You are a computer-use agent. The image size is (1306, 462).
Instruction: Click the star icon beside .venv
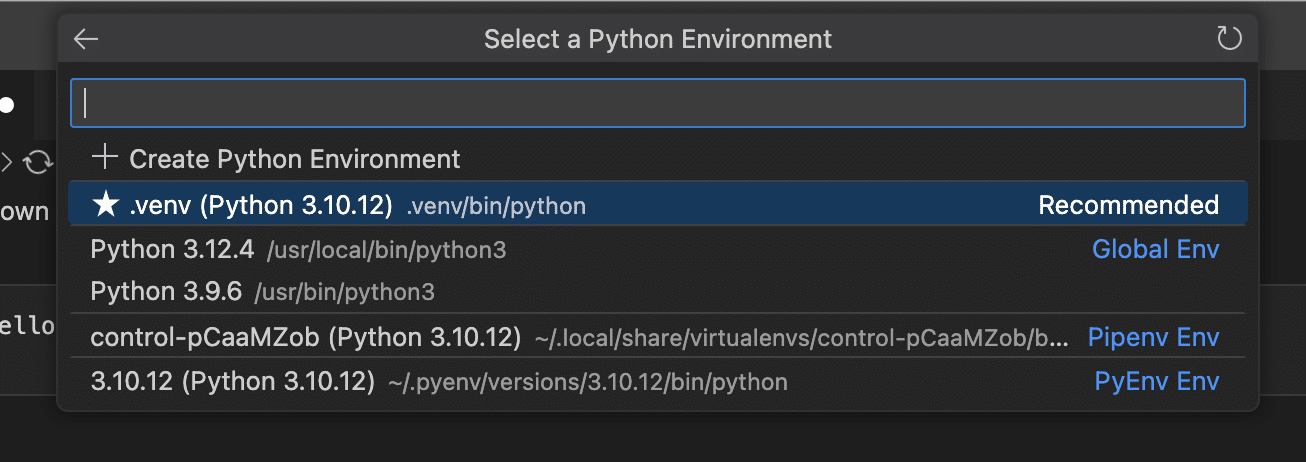105,205
